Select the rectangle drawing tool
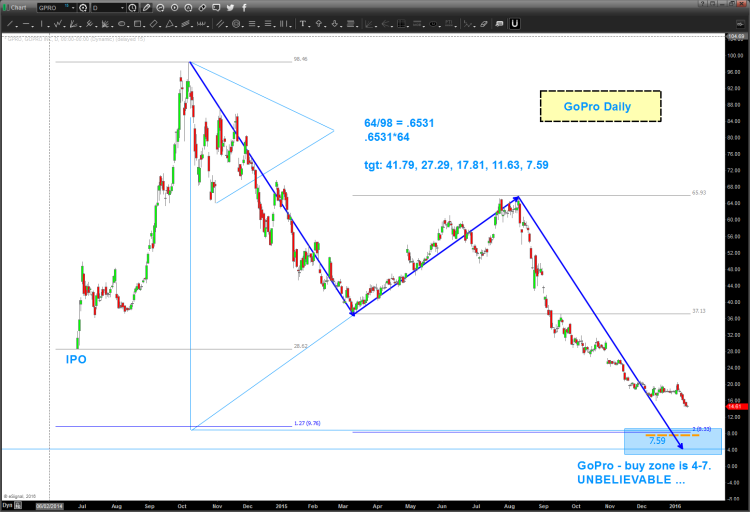This screenshot has height=512, width=750. click(x=137, y=23)
